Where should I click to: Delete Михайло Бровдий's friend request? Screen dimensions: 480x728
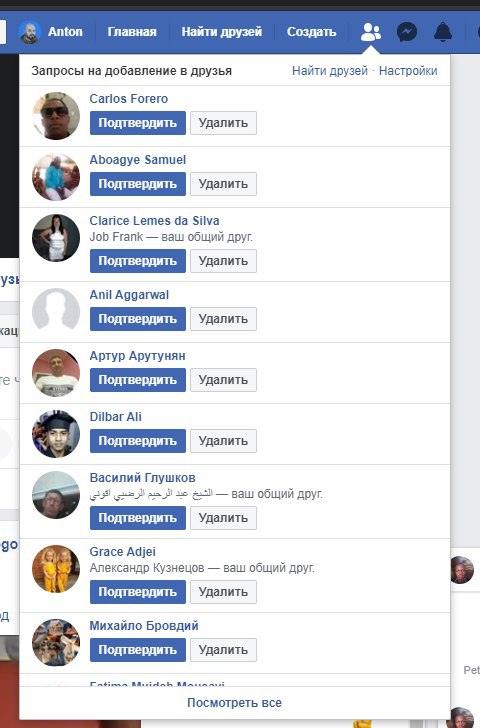pyautogui.click(x=223, y=650)
